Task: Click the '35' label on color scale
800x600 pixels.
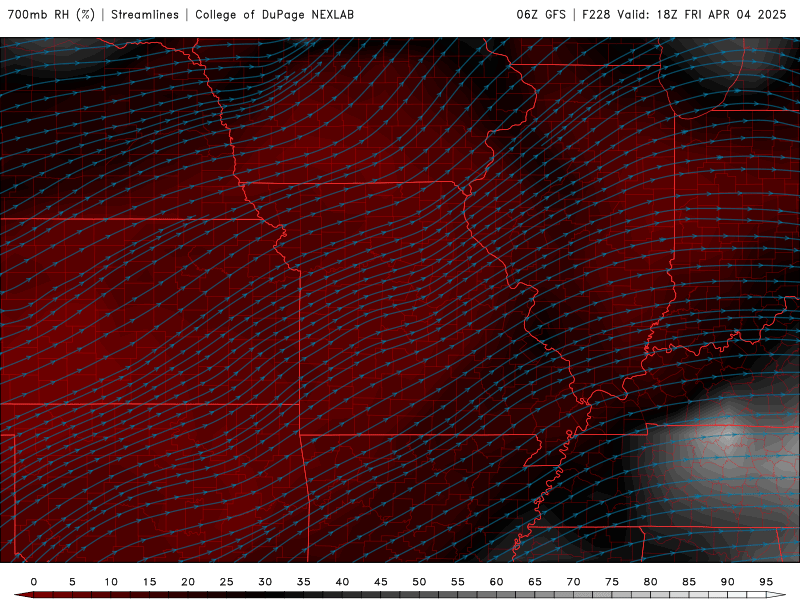Action: pyautogui.click(x=304, y=582)
